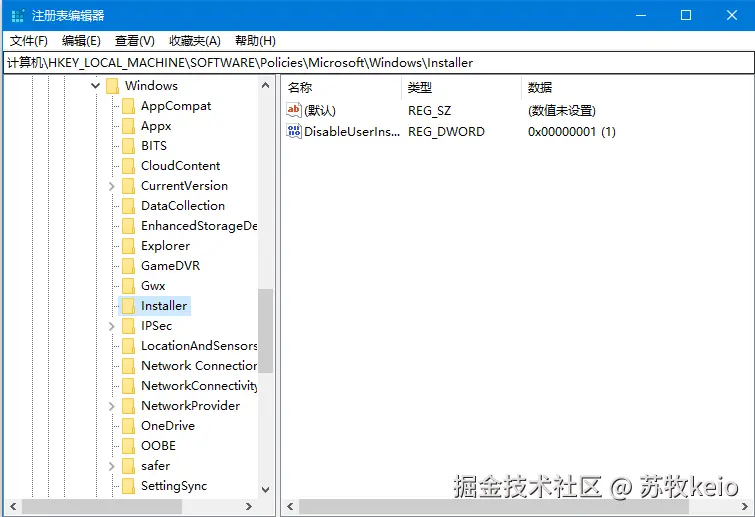Click the AppCompat folder icon
755x517 pixels.
(129, 106)
